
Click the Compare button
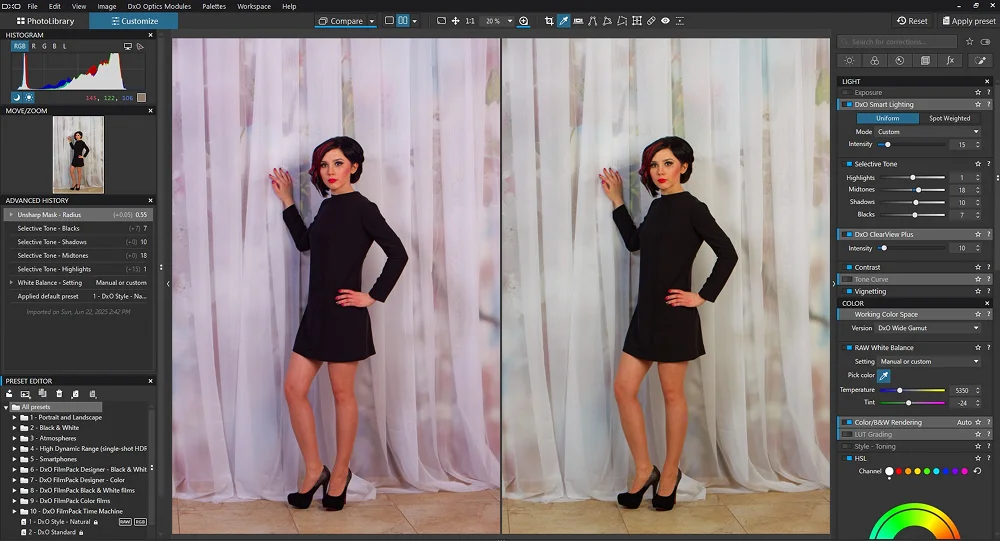[x=341, y=21]
